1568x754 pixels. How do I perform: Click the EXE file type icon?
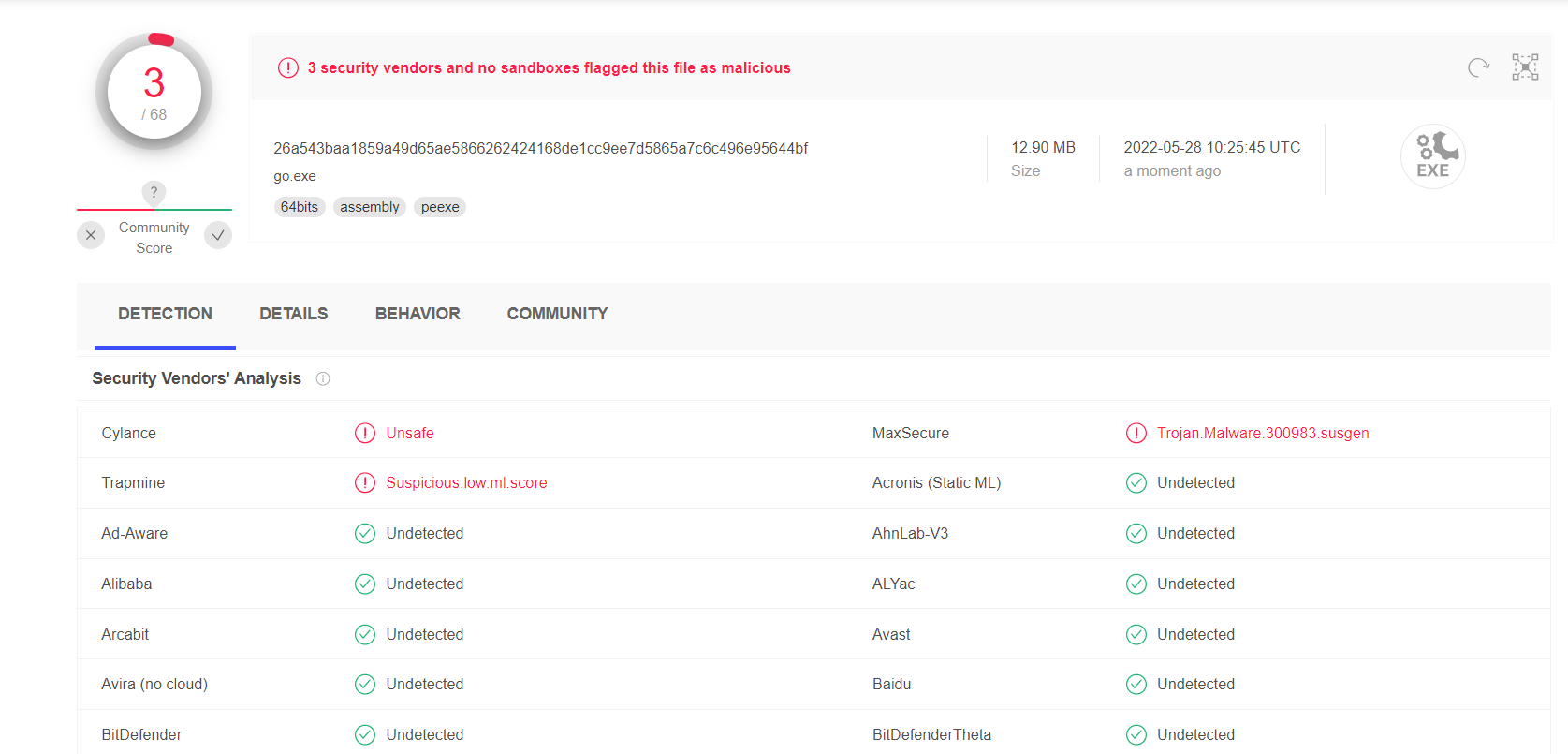tap(1432, 156)
